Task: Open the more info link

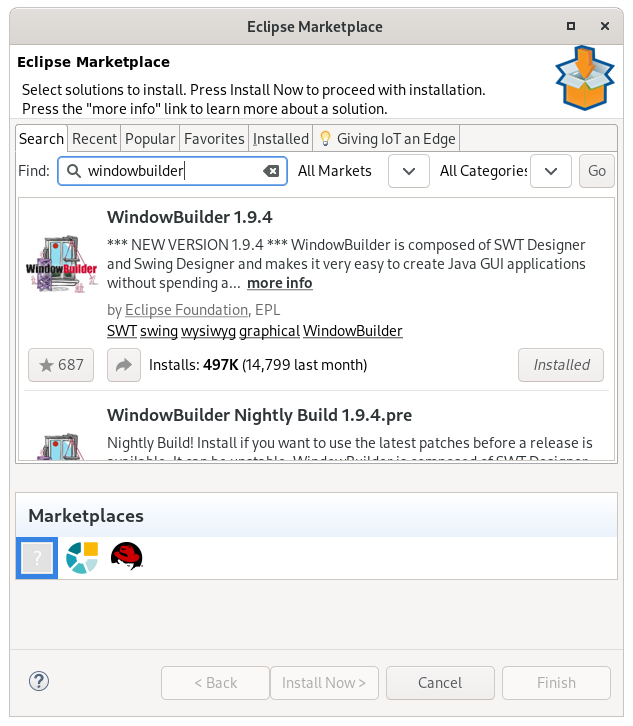Action: coord(280,283)
